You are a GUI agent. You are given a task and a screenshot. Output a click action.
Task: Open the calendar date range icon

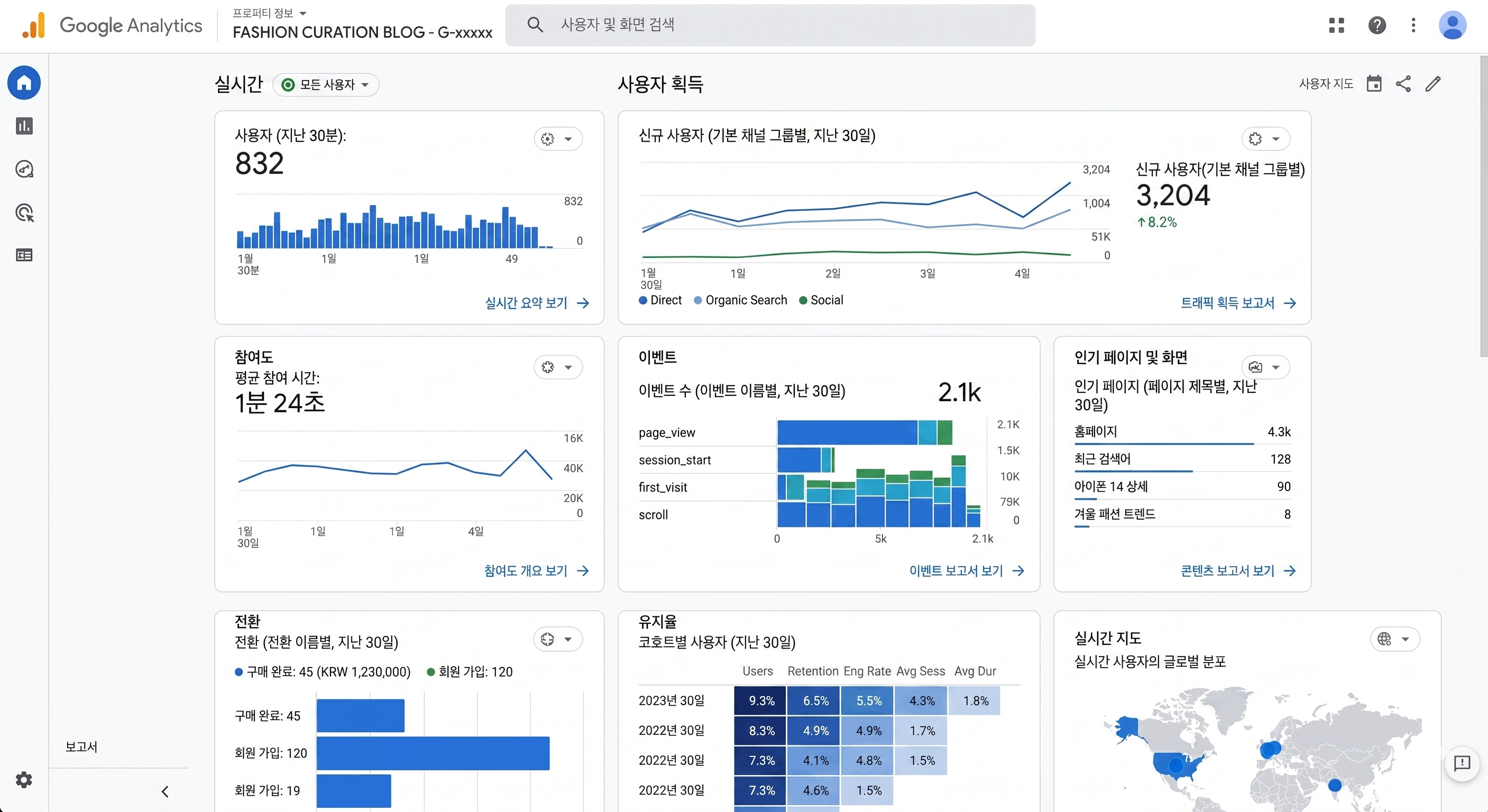1374,84
